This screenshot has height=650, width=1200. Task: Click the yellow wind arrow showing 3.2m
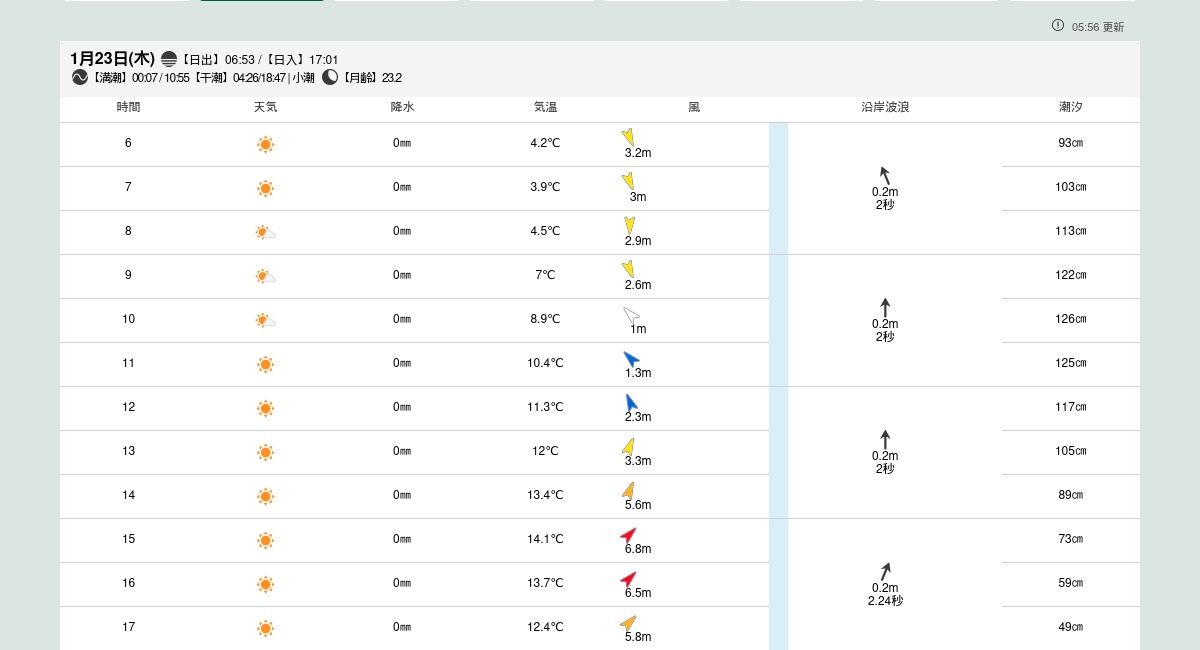click(x=628, y=136)
